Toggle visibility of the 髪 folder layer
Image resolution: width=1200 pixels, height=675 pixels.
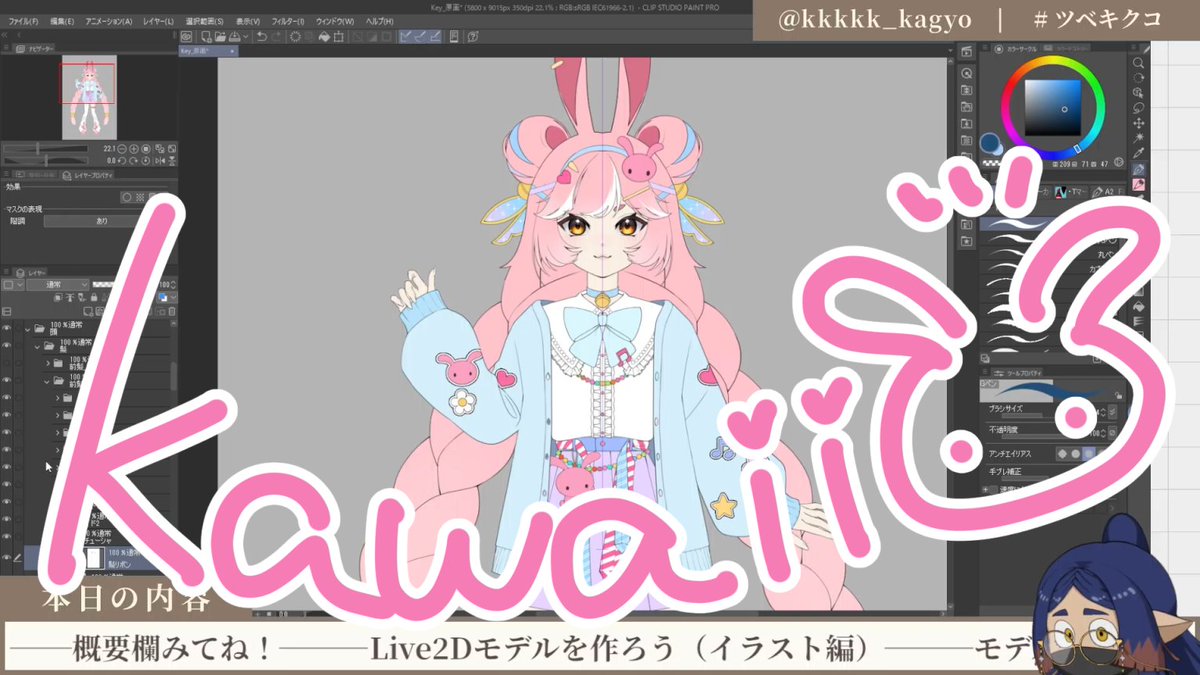click(x=6, y=346)
